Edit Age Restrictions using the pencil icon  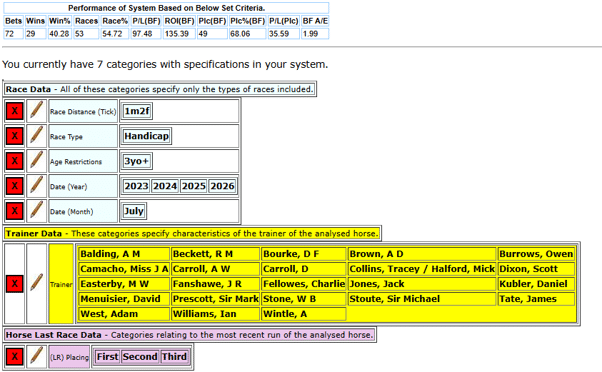pyautogui.click(x=36, y=161)
